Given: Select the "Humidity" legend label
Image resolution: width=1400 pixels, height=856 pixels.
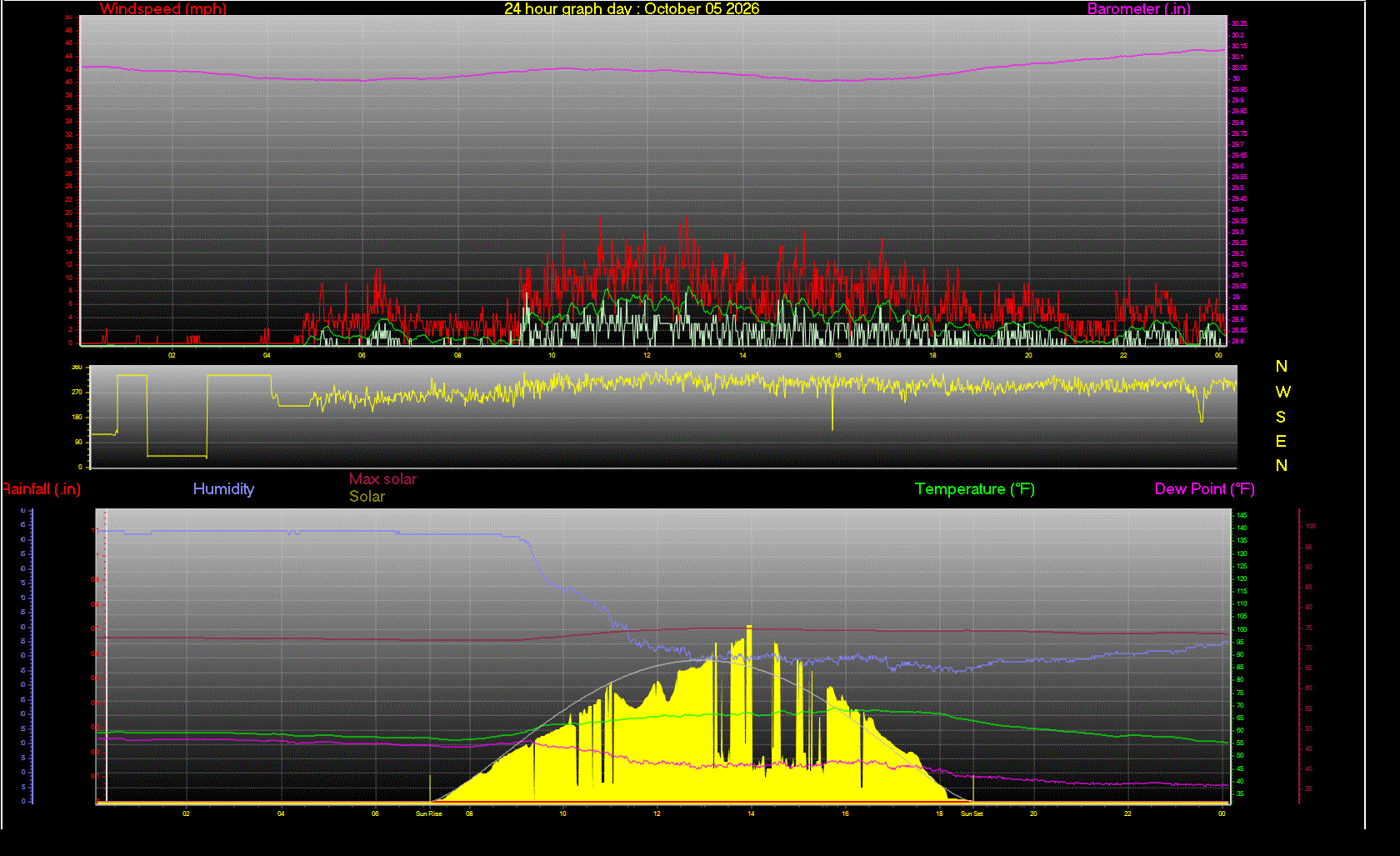Looking at the screenshot, I should (223, 489).
